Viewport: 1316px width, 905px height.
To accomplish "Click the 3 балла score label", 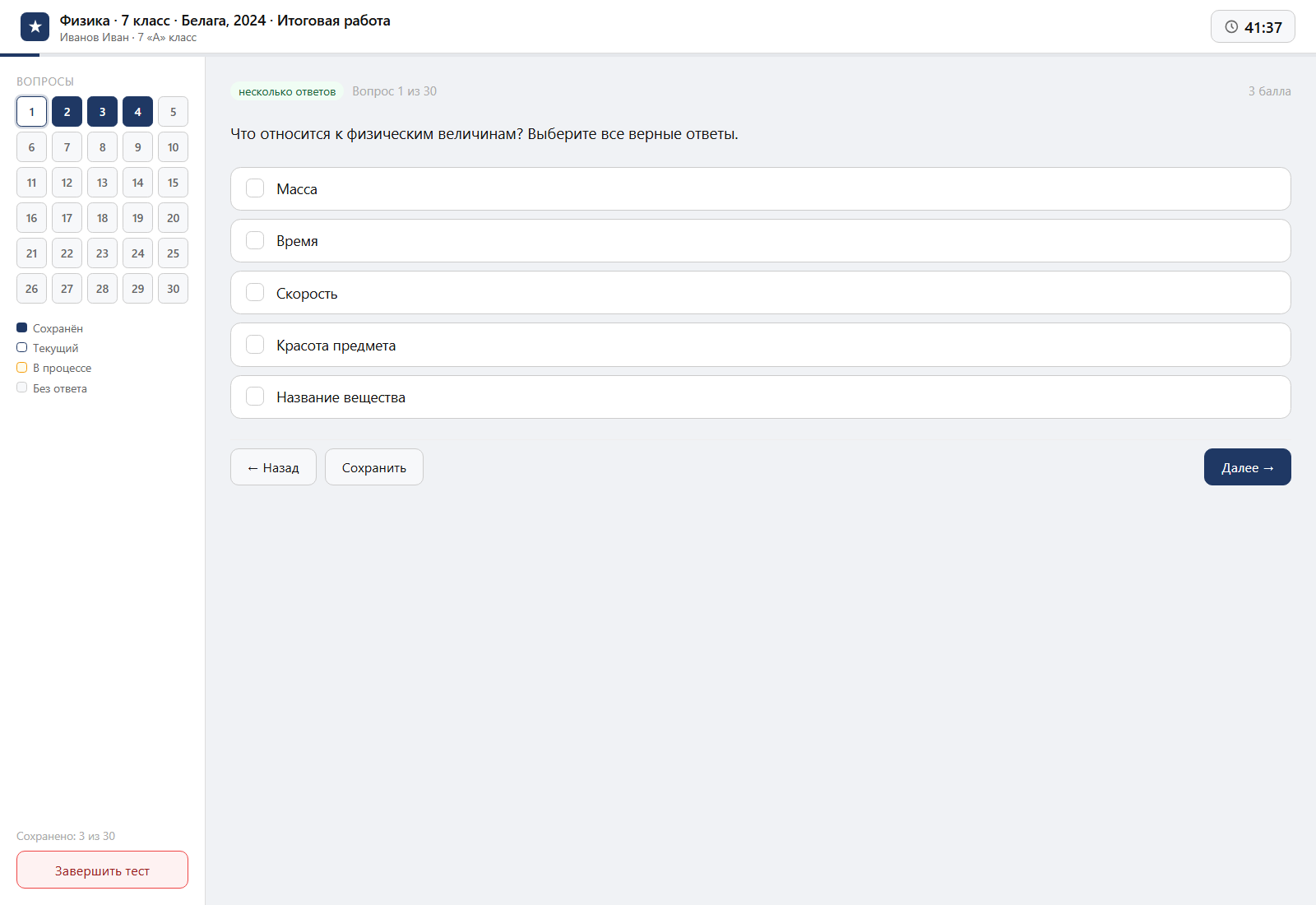I will pos(1269,91).
